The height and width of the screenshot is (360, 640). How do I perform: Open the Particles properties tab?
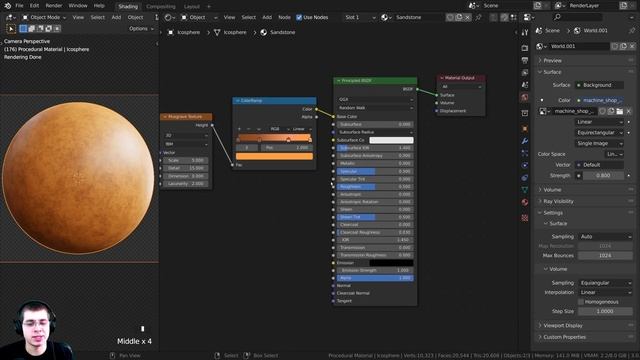[x=525, y=153]
